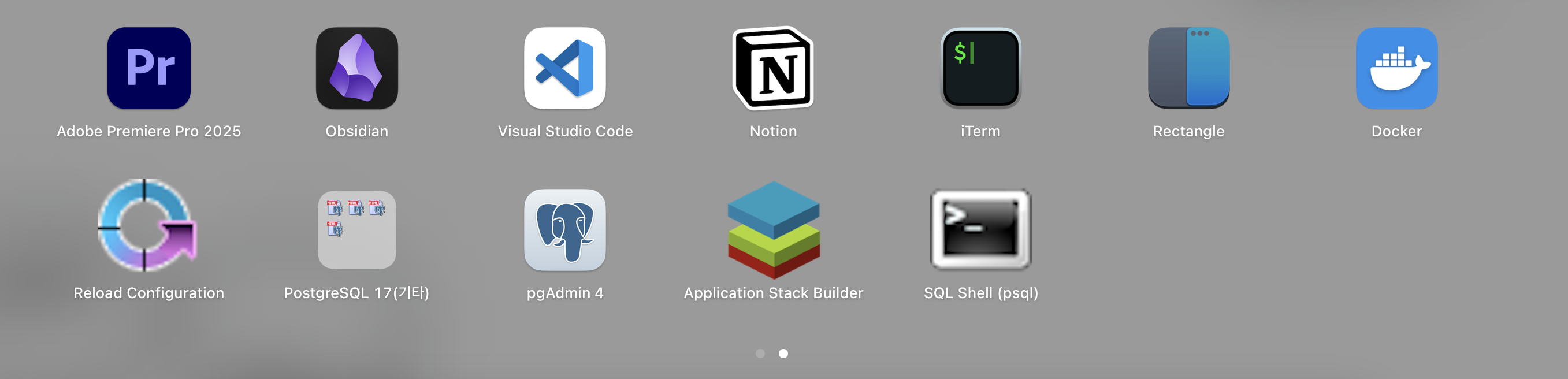1568x379 pixels.
Task: Open the Visual Studio Code icon
Action: pos(565,68)
